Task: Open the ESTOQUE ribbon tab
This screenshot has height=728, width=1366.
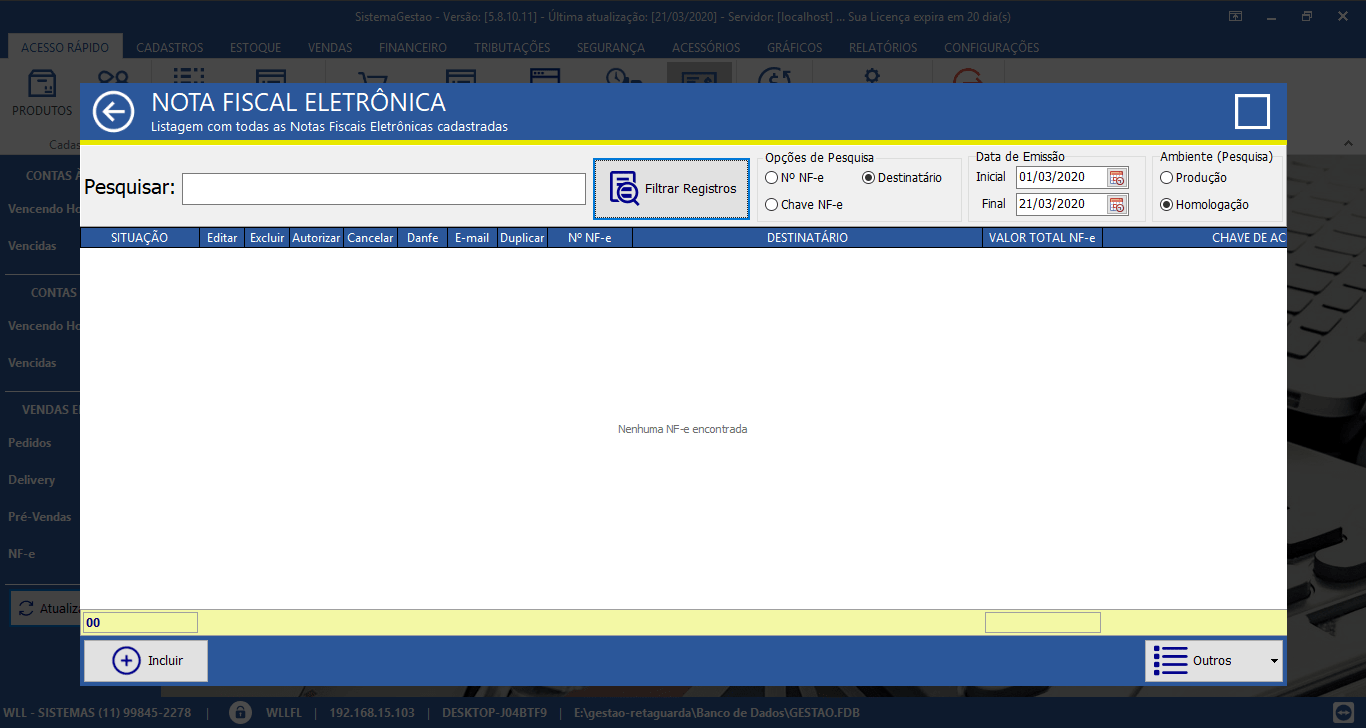Action: 255,47
